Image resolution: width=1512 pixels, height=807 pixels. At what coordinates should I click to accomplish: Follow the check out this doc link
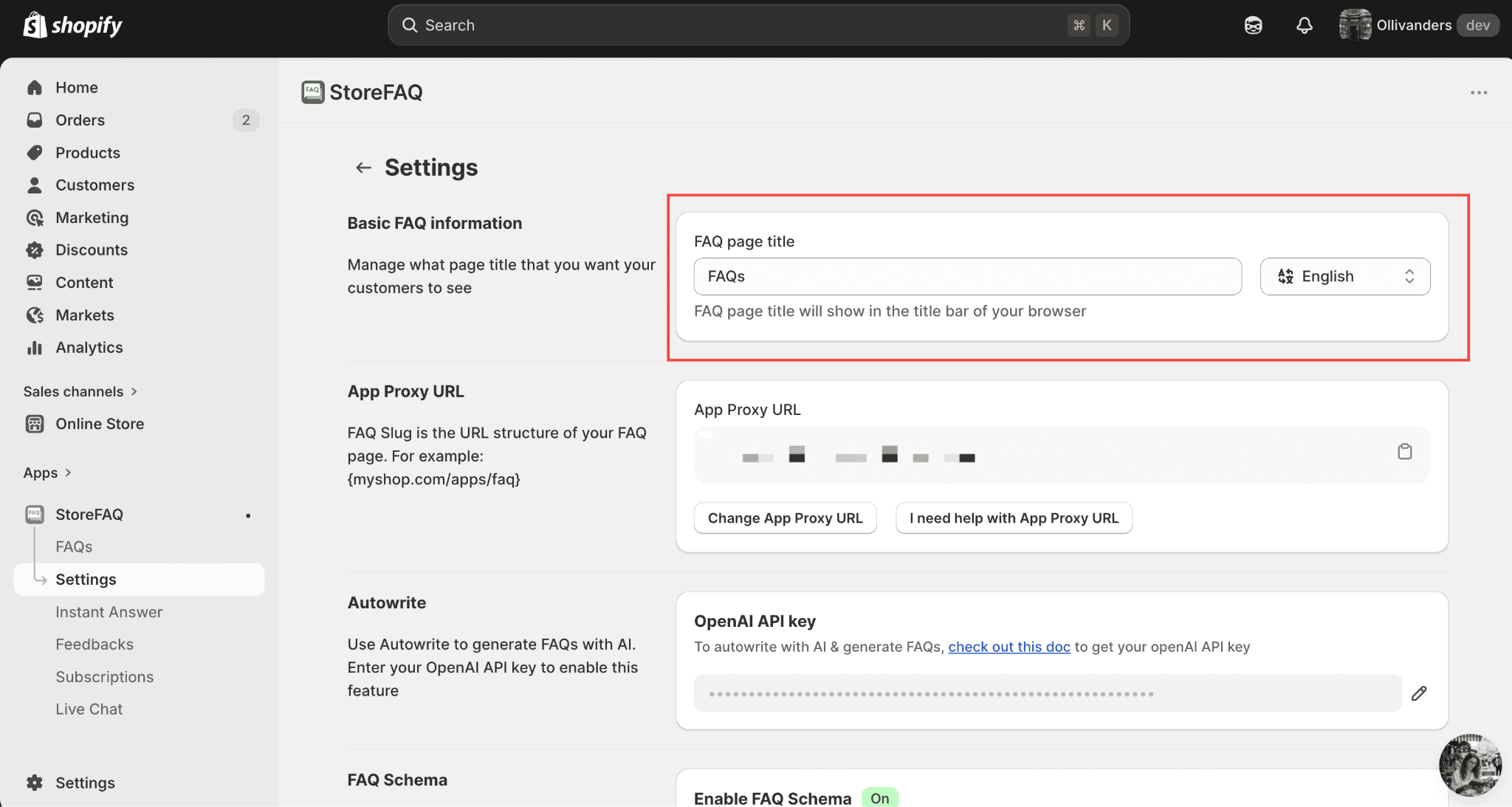coord(1009,647)
